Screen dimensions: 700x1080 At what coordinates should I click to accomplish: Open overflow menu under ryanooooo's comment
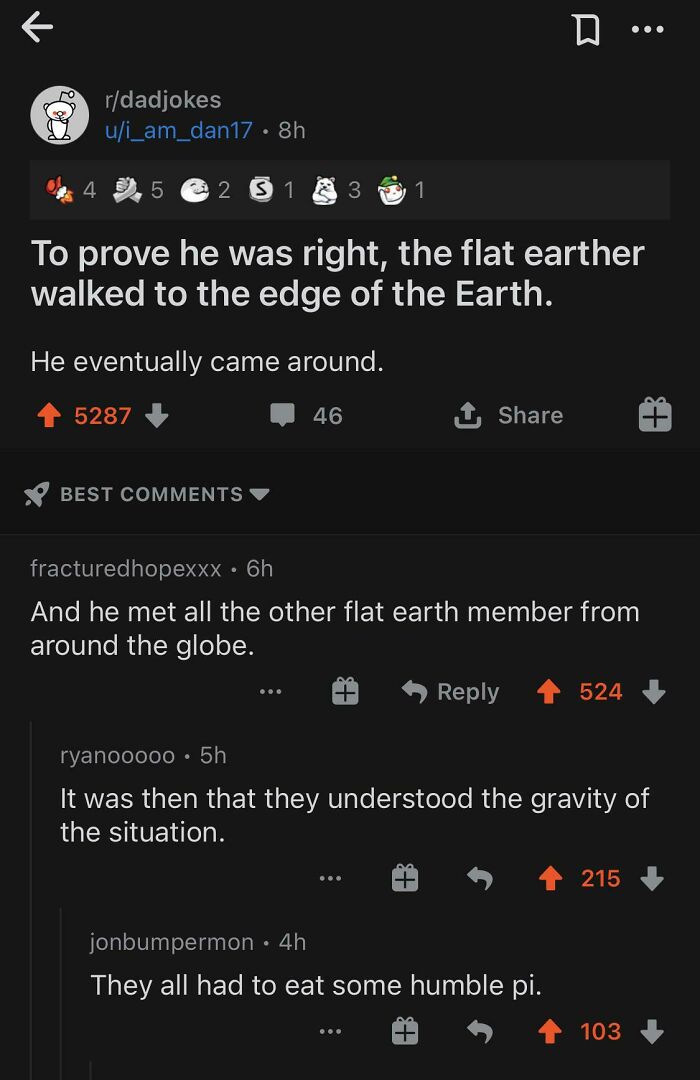coord(331,878)
